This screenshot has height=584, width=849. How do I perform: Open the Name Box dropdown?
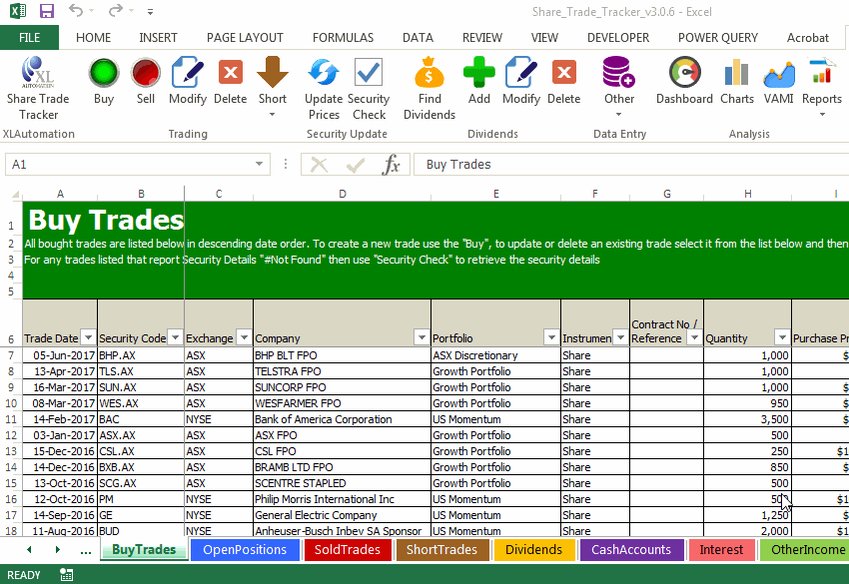point(259,164)
